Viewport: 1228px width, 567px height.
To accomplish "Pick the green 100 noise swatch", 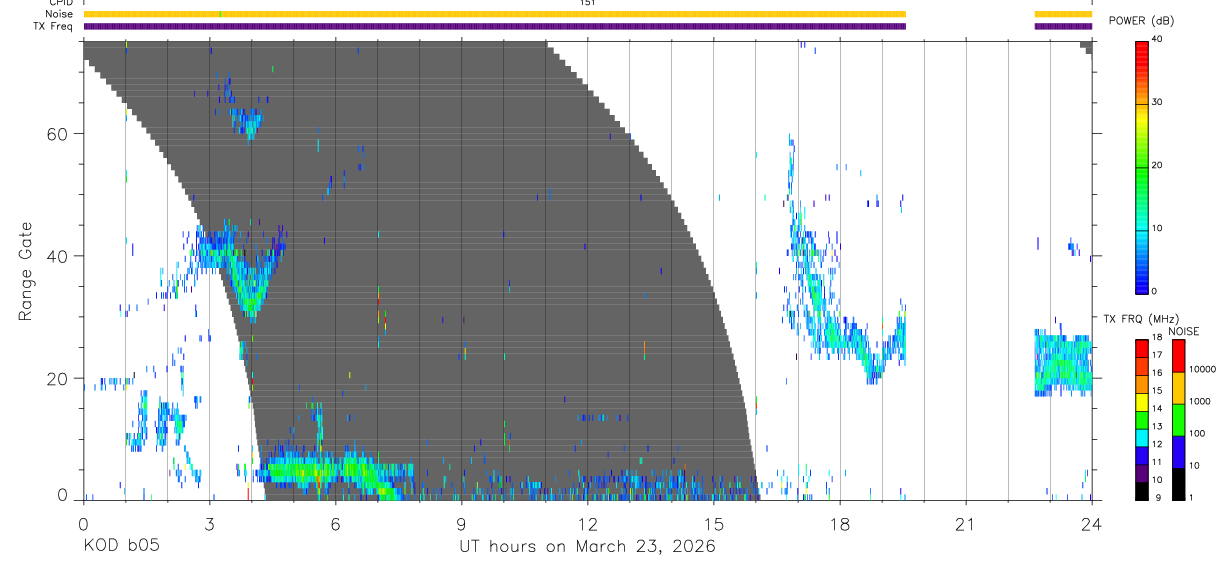I will pyautogui.click(x=1178, y=420).
